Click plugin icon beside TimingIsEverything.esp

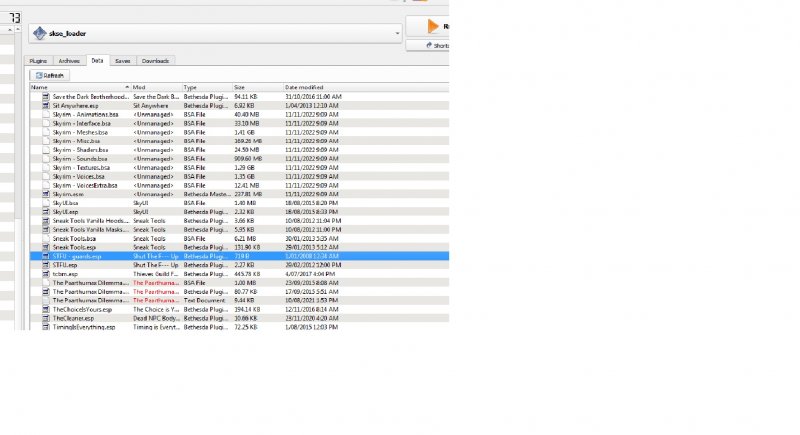pos(45,327)
